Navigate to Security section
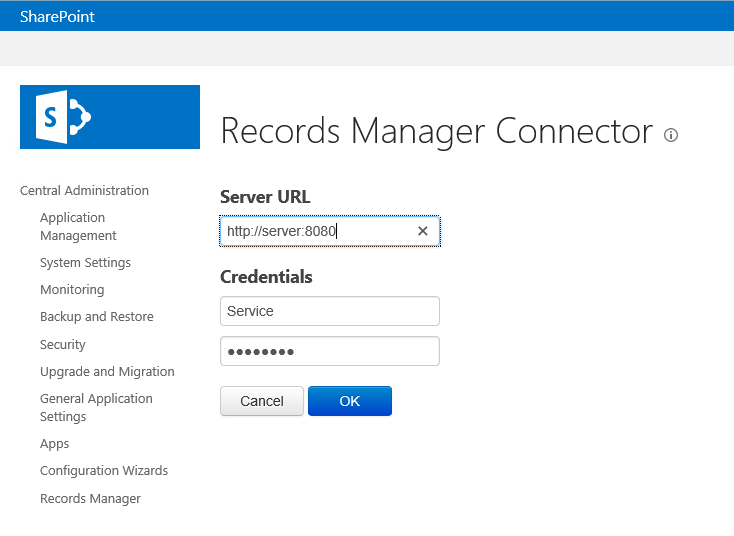 coord(63,345)
